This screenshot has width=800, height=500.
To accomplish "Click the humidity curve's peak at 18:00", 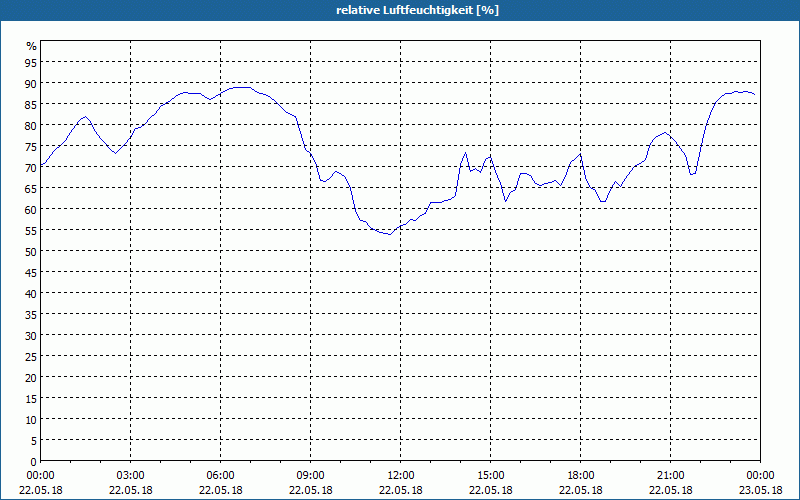I will click(580, 154).
